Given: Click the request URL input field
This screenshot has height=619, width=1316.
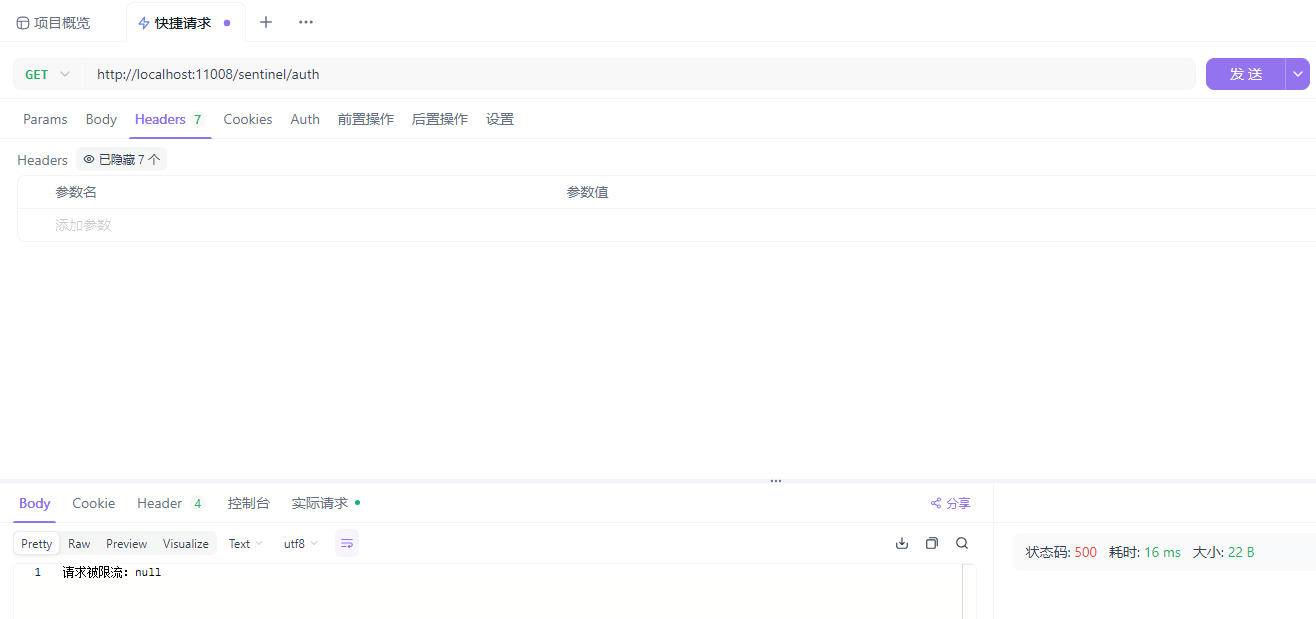Looking at the screenshot, I should pos(640,74).
